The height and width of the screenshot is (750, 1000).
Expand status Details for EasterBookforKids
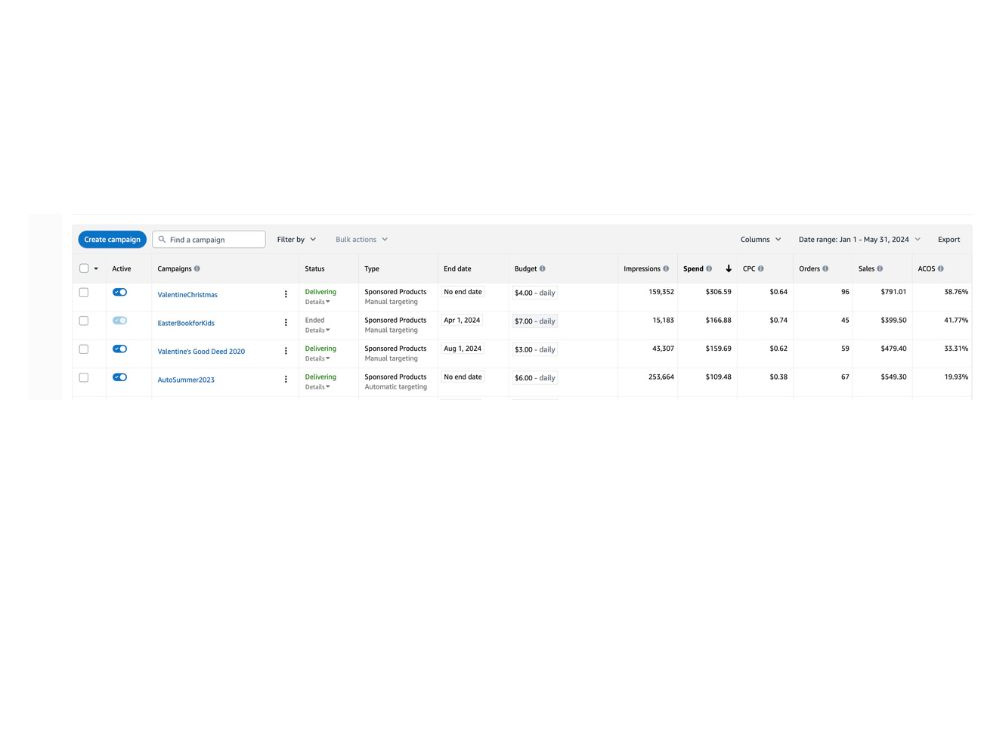[x=317, y=330]
